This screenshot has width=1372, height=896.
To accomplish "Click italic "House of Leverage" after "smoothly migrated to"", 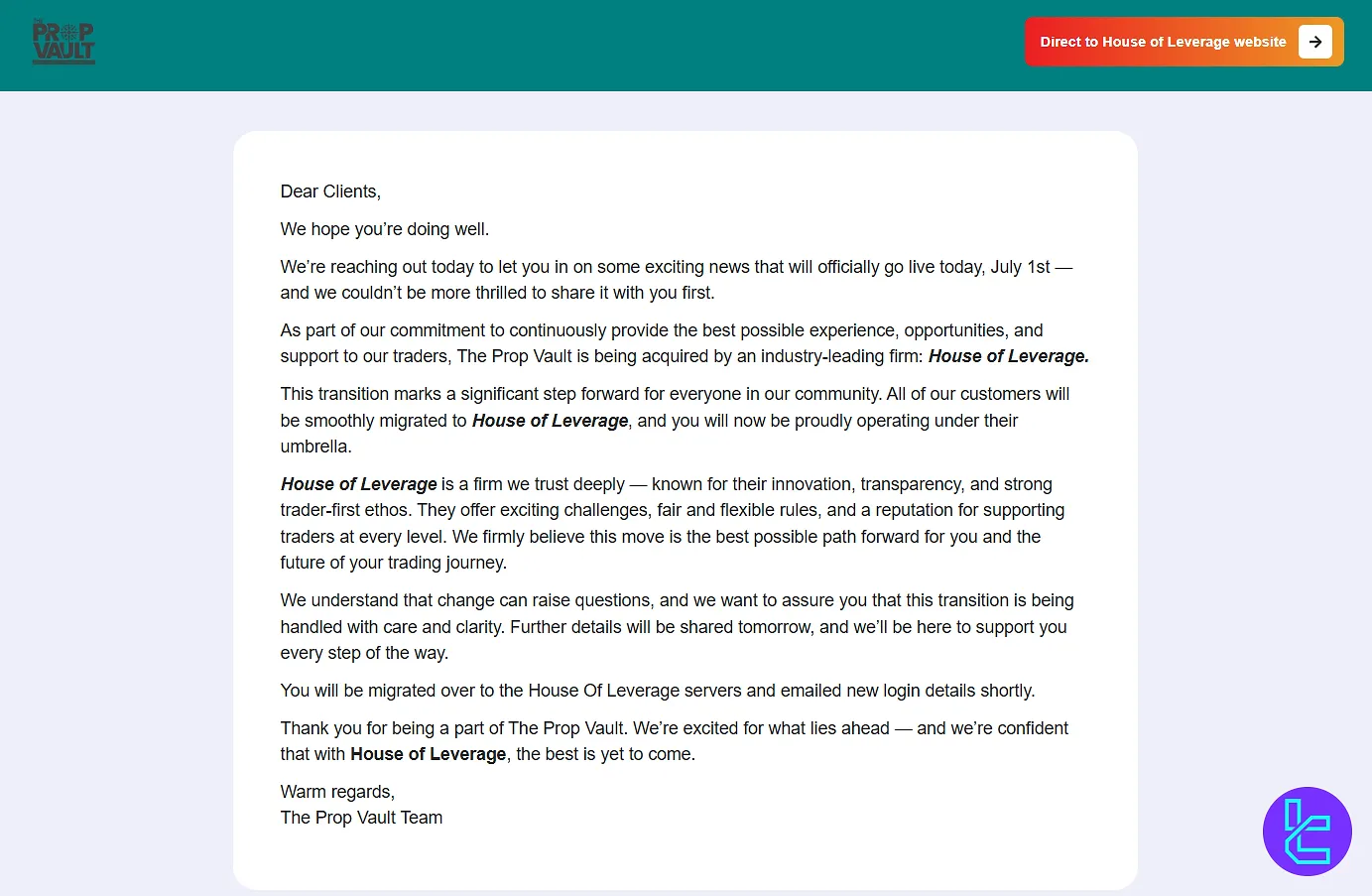I will [x=550, y=421].
